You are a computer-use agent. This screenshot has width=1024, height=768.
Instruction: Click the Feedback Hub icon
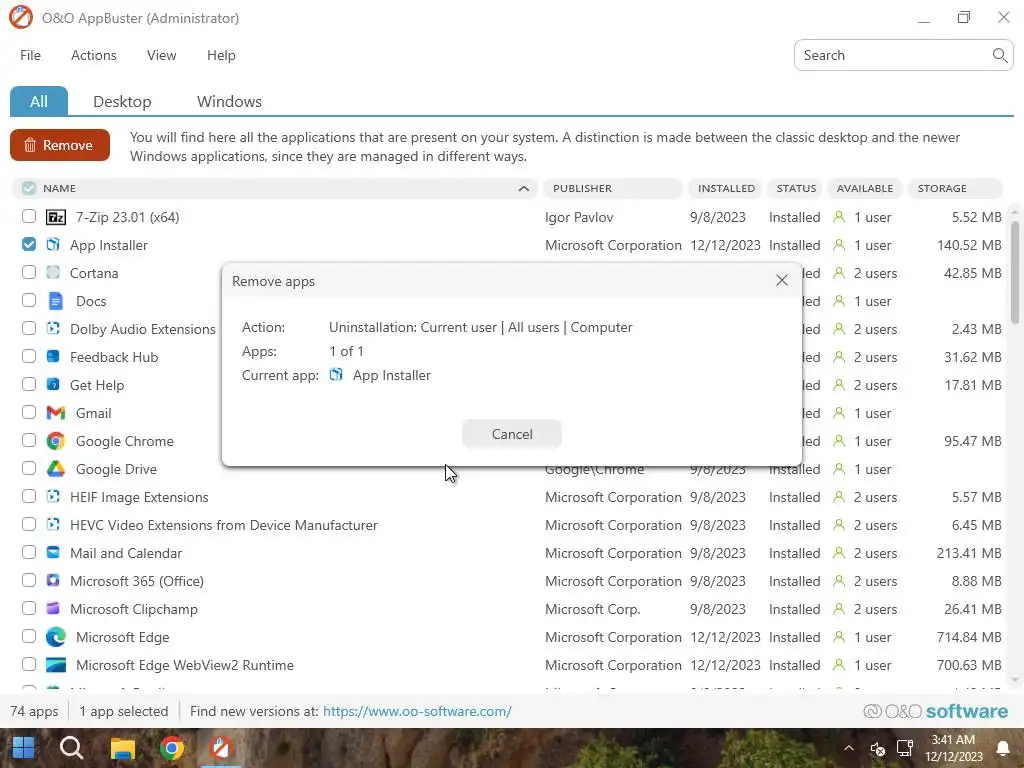tap(53, 357)
